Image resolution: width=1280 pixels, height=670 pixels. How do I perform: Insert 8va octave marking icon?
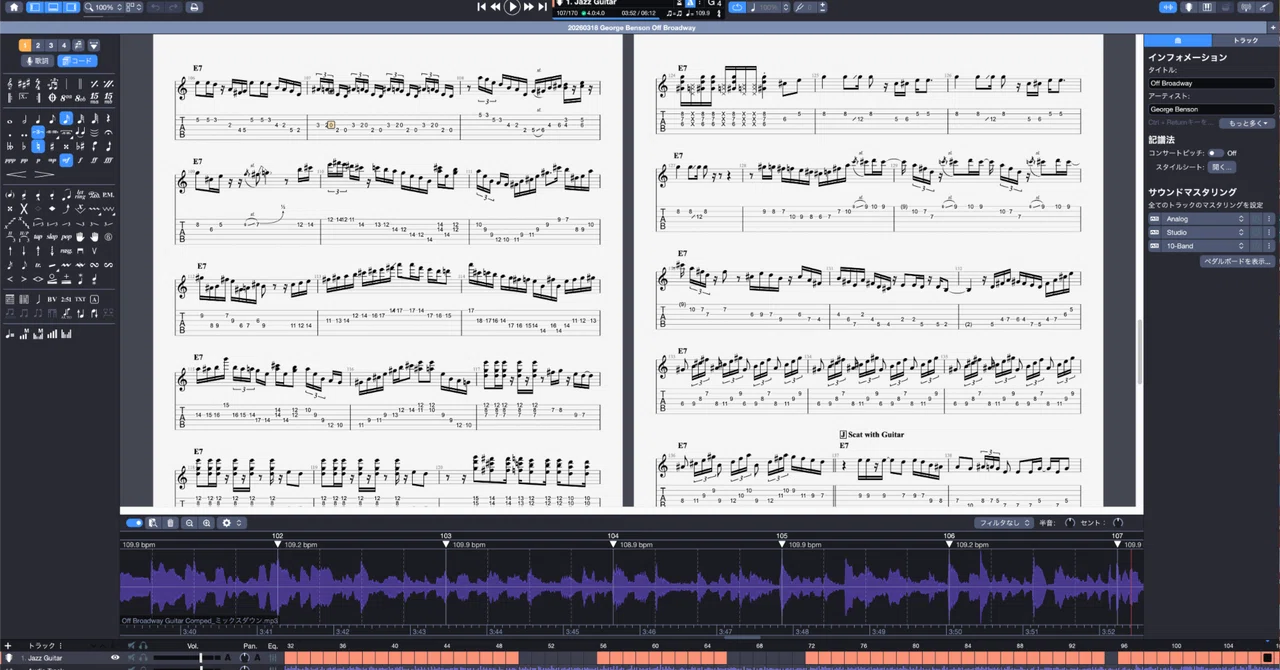point(66,98)
